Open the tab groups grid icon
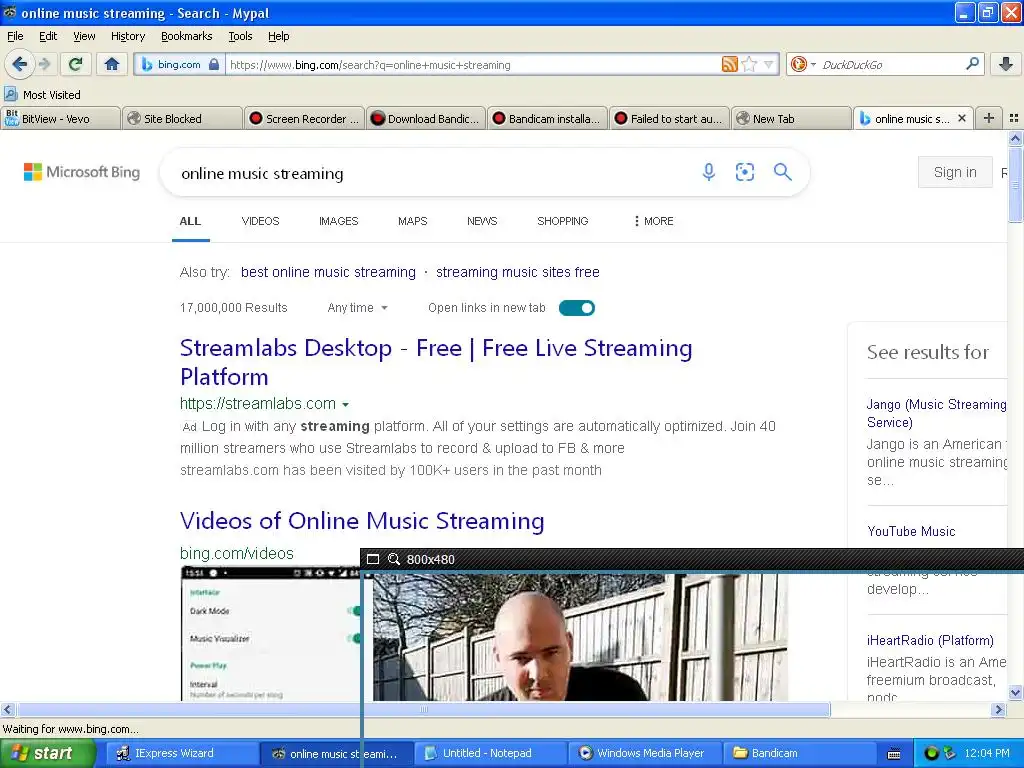1024x768 pixels. [1014, 118]
